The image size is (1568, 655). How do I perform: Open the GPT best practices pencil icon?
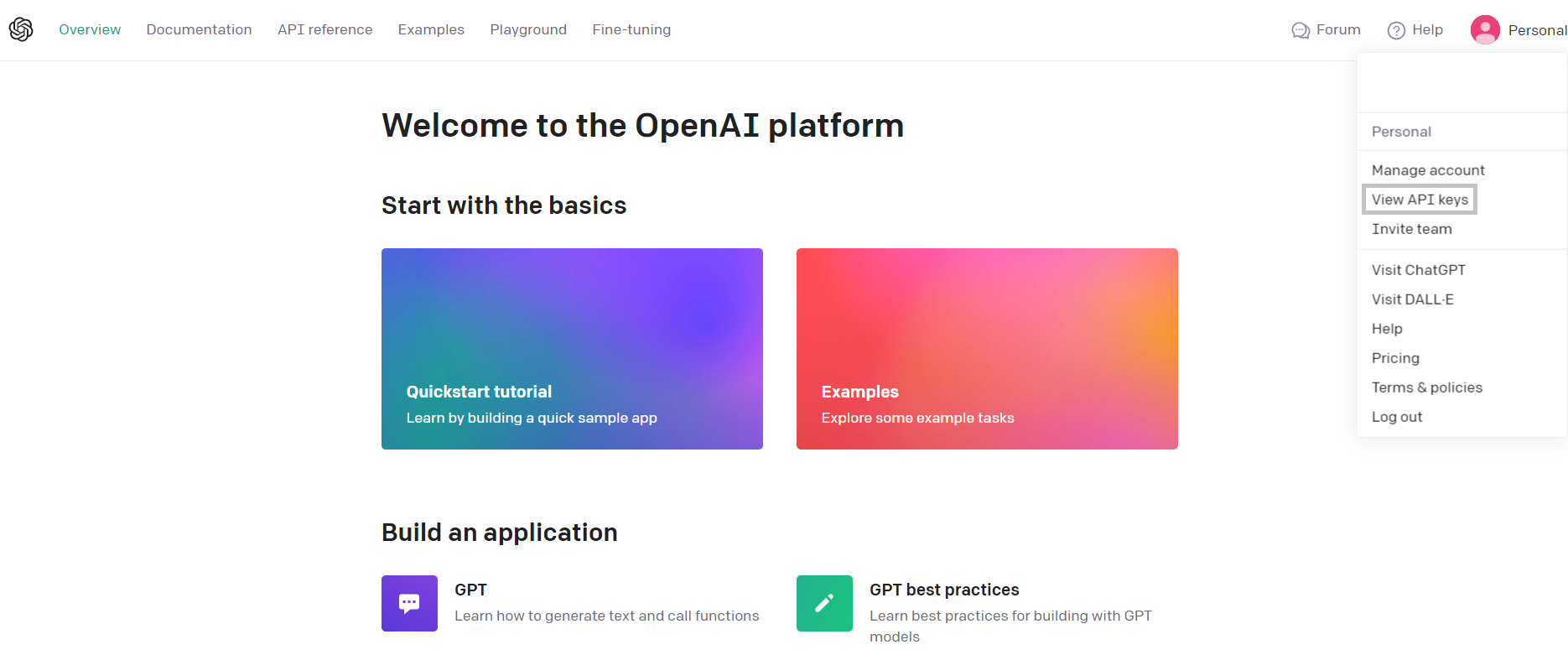tap(824, 603)
